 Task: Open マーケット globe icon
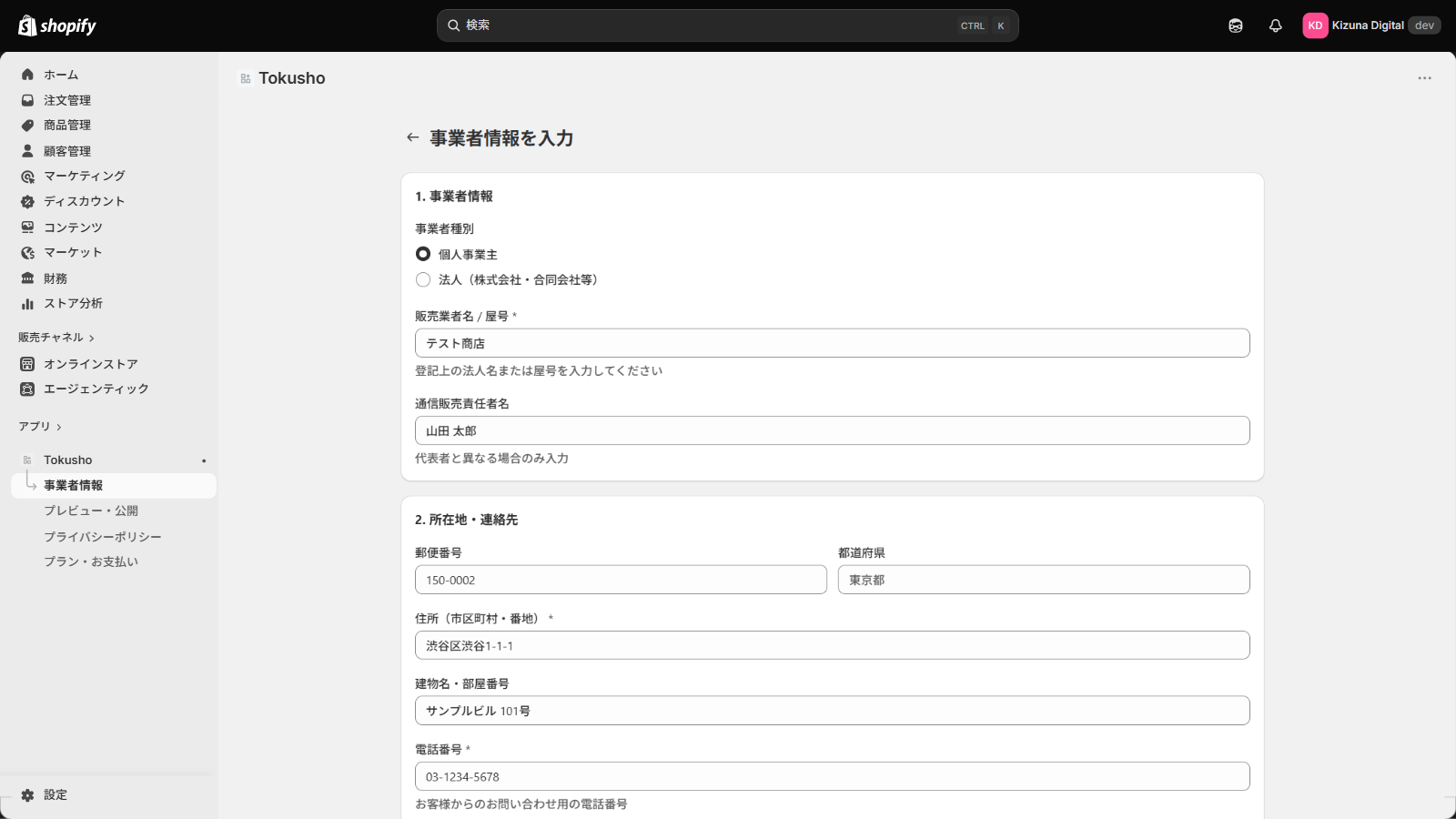27,253
